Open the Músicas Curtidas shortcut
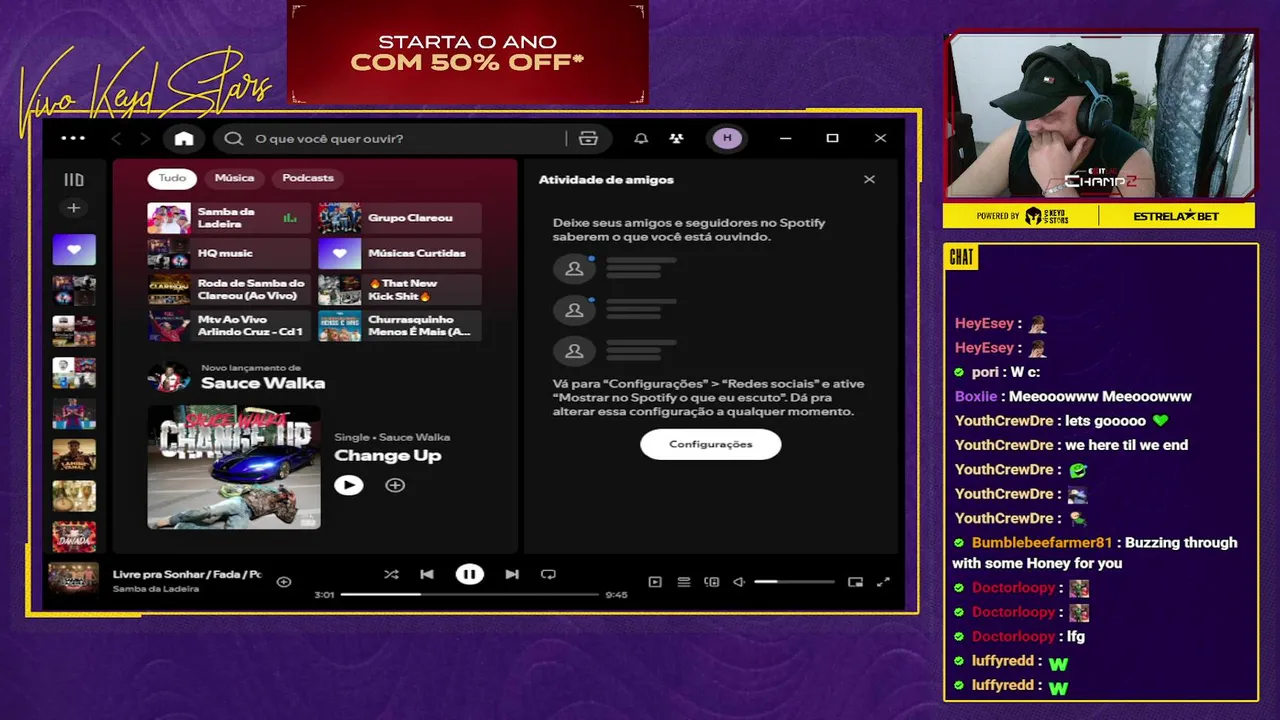 (x=400, y=254)
